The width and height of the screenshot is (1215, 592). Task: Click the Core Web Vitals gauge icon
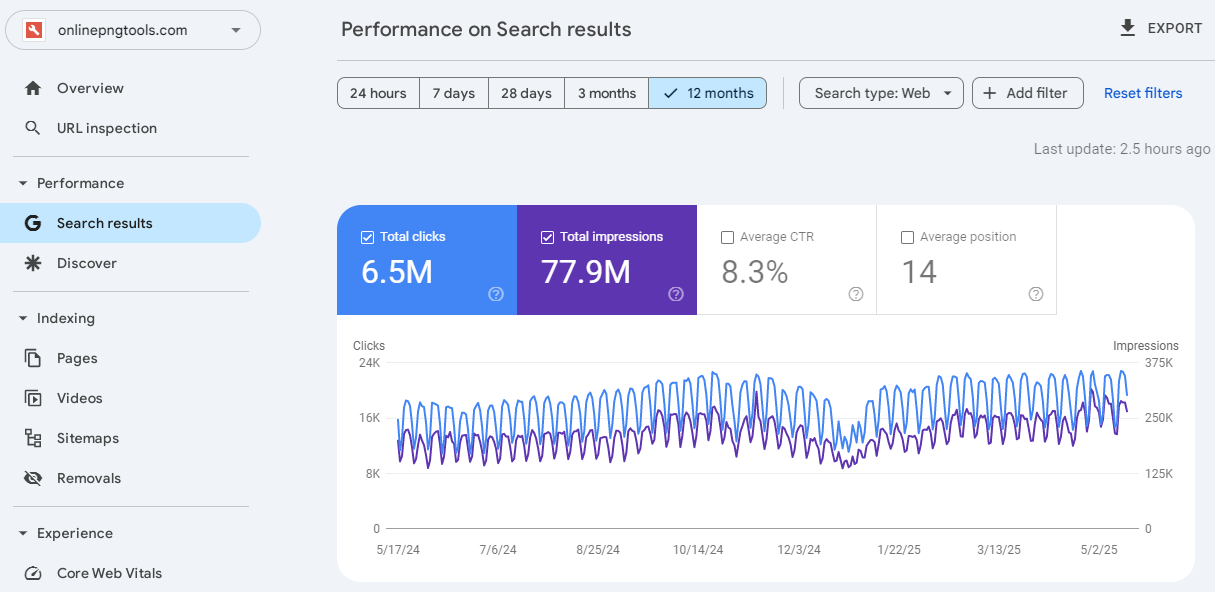[33, 573]
